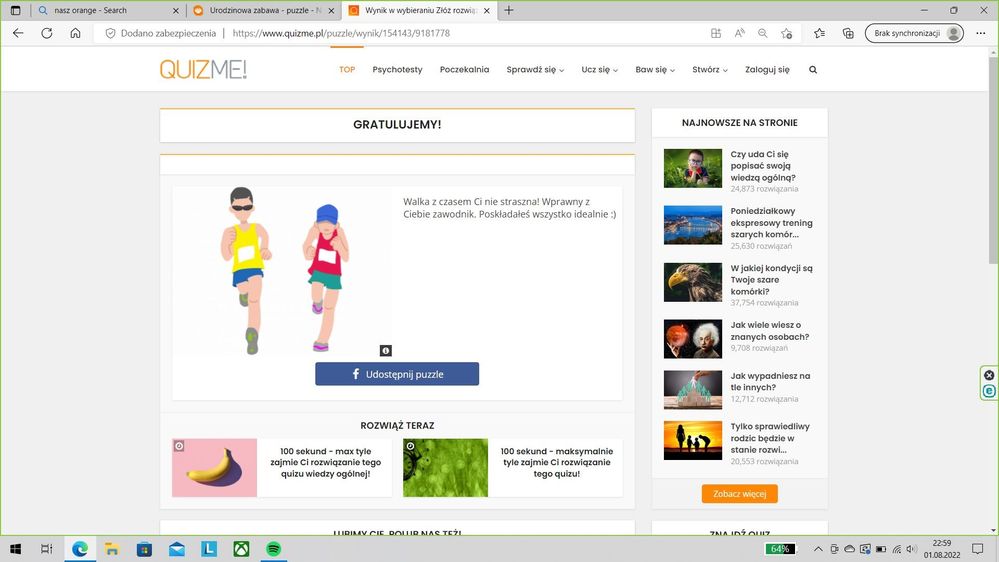Open Xbox app in taskbar

click(x=241, y=549)
